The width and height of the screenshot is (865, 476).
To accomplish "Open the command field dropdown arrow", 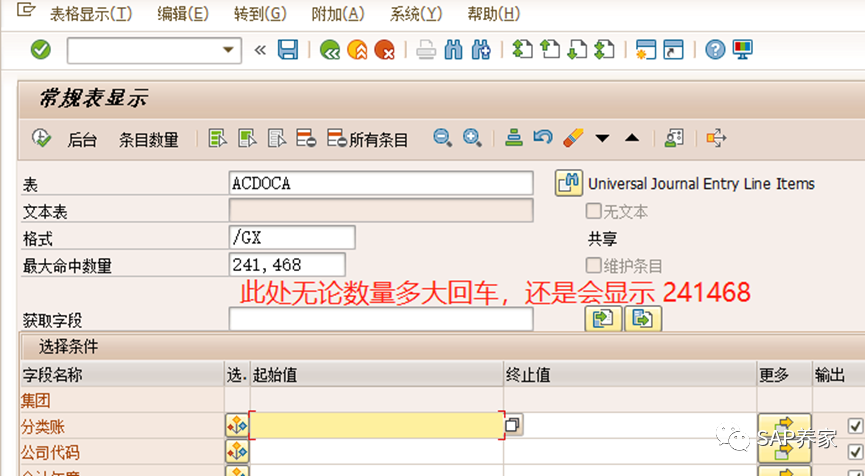I will (x=228, y=50).
